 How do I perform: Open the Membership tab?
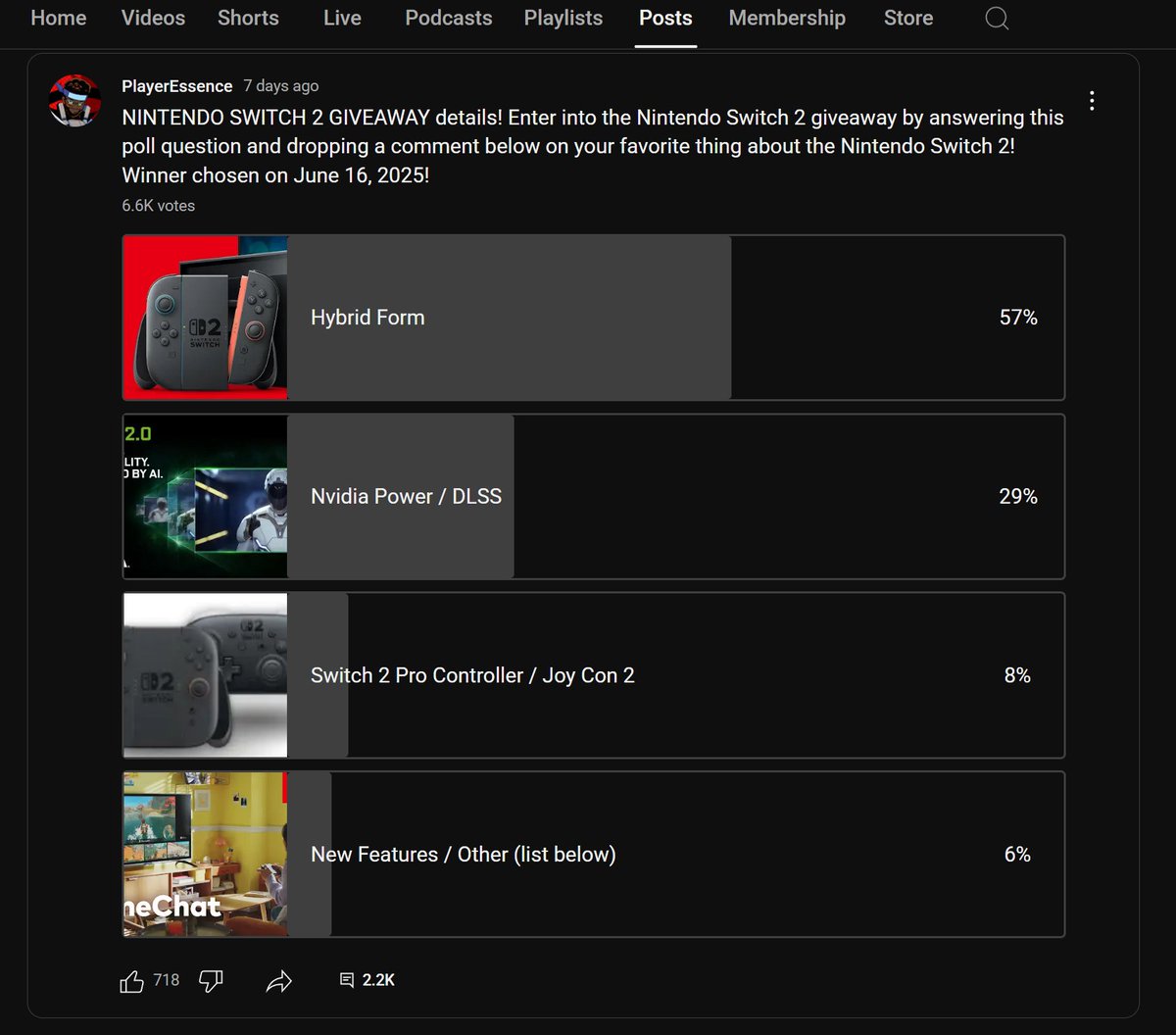pos(787,18)
